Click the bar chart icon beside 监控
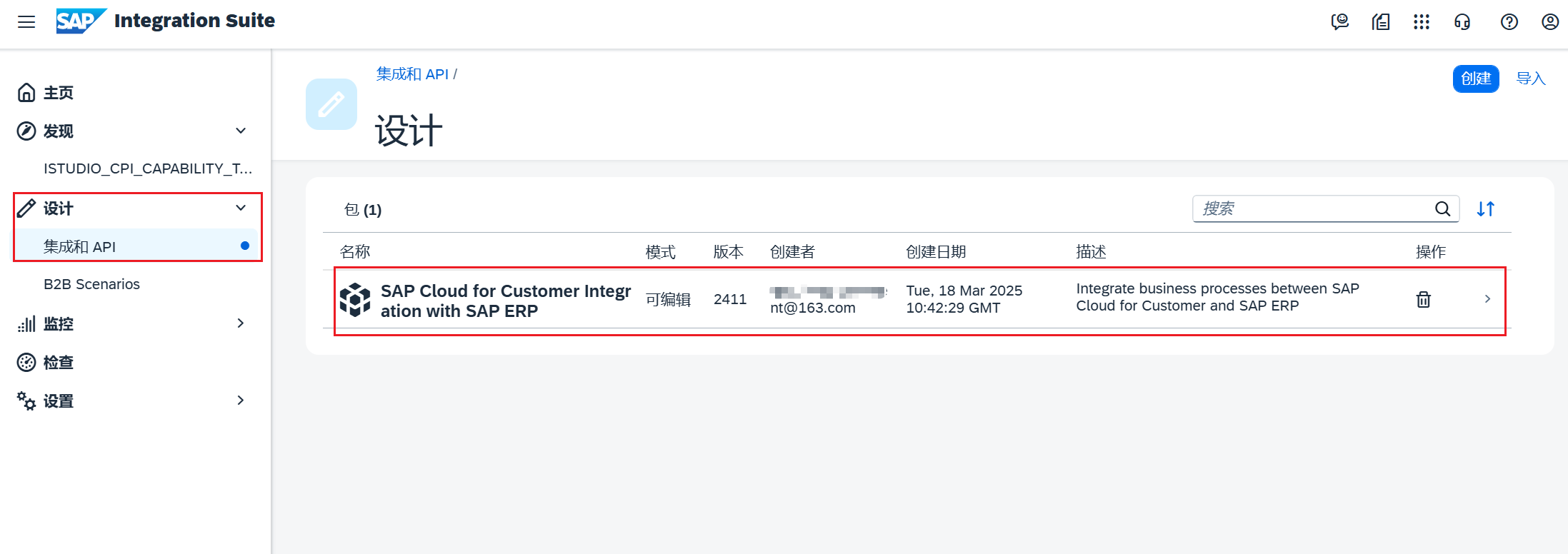Image resolution: width=1568 pixels, height=554 pixels. tap(26, 324)
